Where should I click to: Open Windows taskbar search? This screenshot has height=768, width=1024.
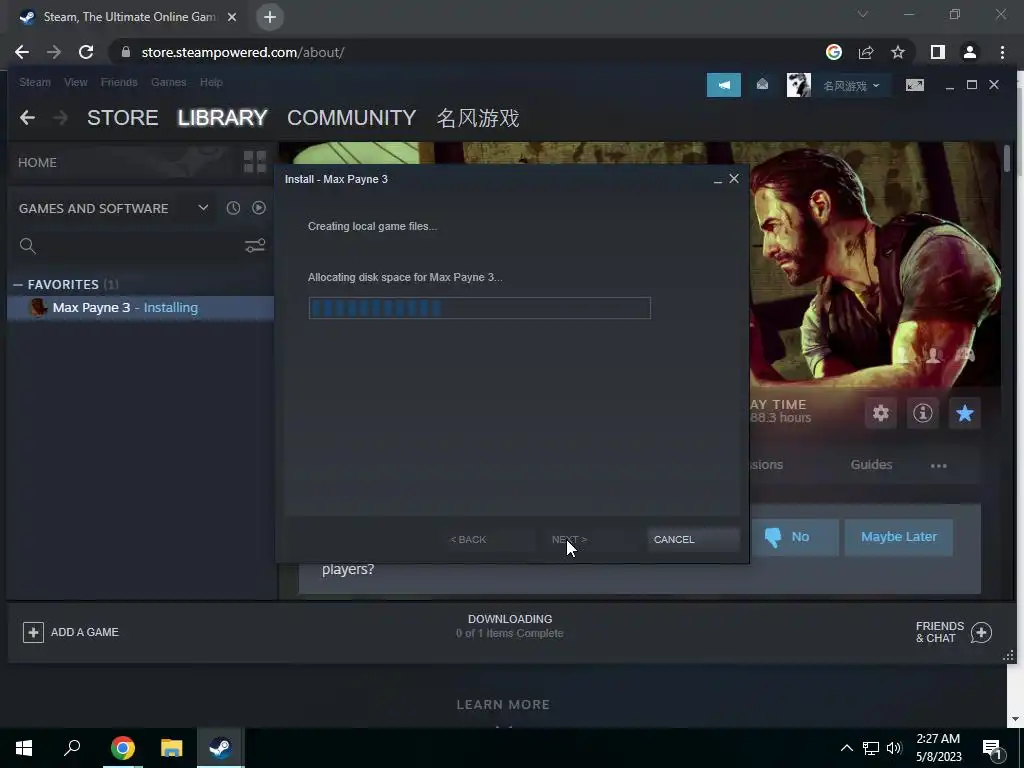coord(72,748)
